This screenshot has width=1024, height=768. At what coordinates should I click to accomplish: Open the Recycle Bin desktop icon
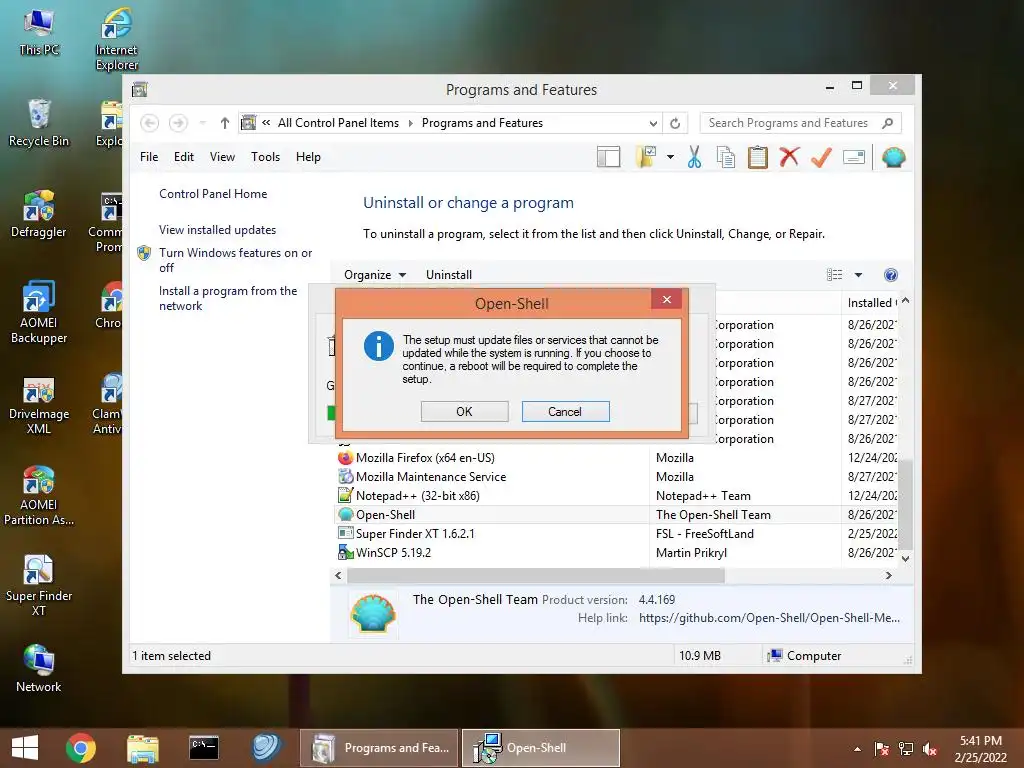[x=39, y=123]
